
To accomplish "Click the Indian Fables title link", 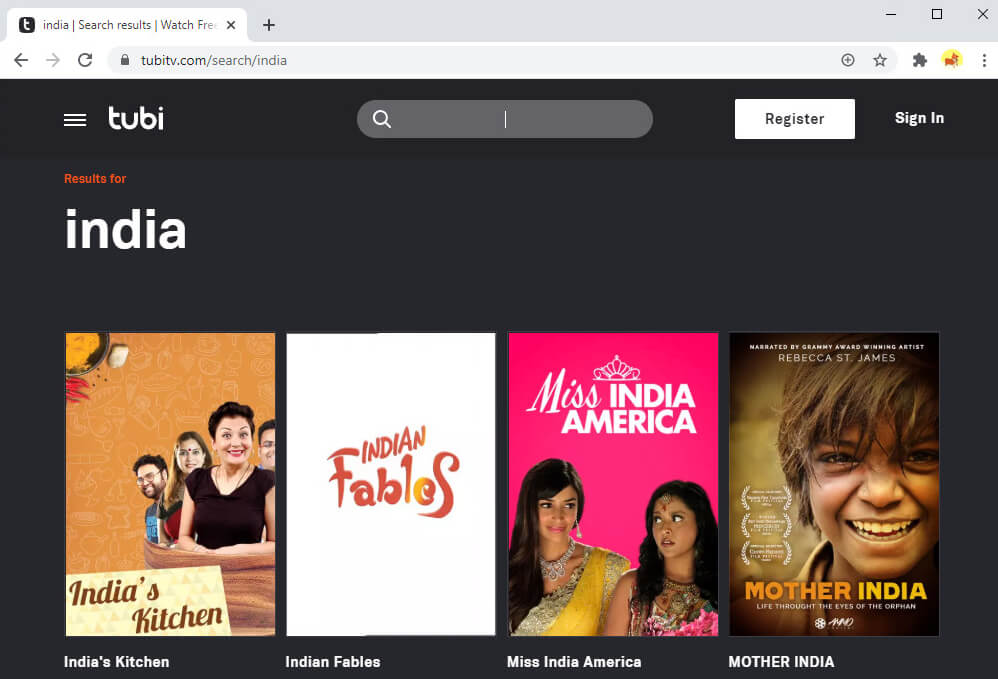I will [333, 662].
